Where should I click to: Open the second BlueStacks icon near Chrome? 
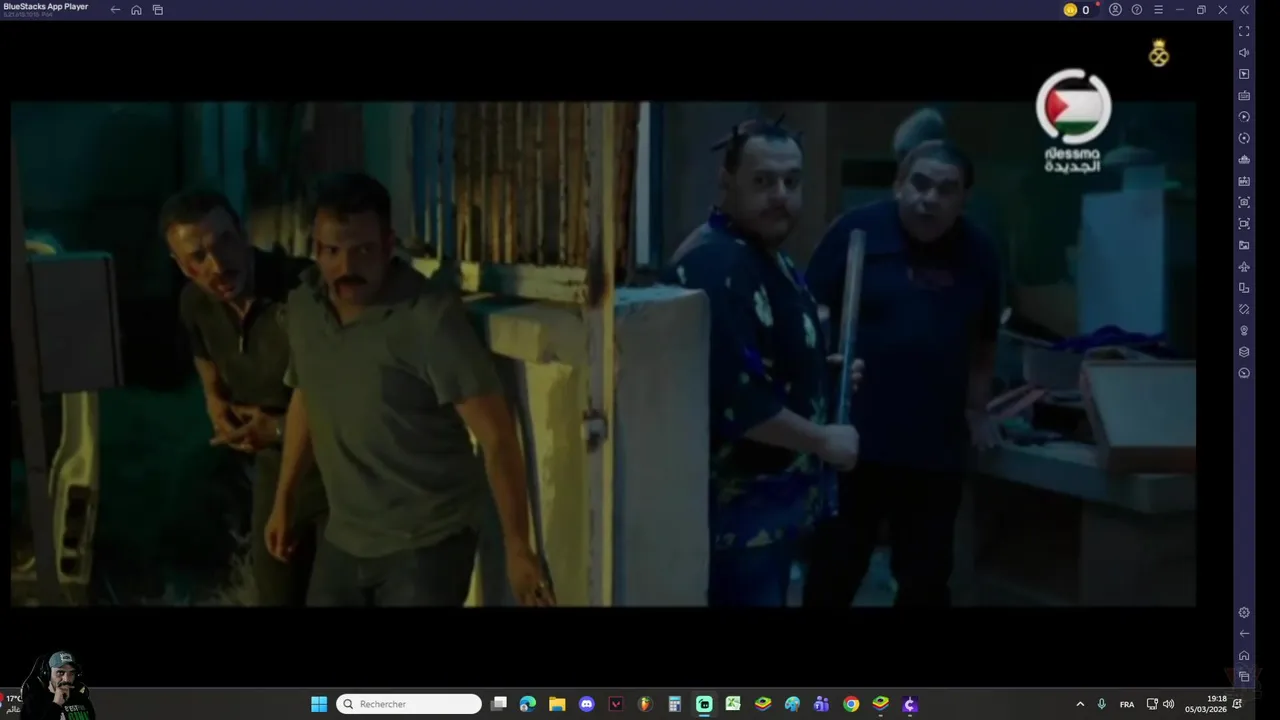coord(880,704)
